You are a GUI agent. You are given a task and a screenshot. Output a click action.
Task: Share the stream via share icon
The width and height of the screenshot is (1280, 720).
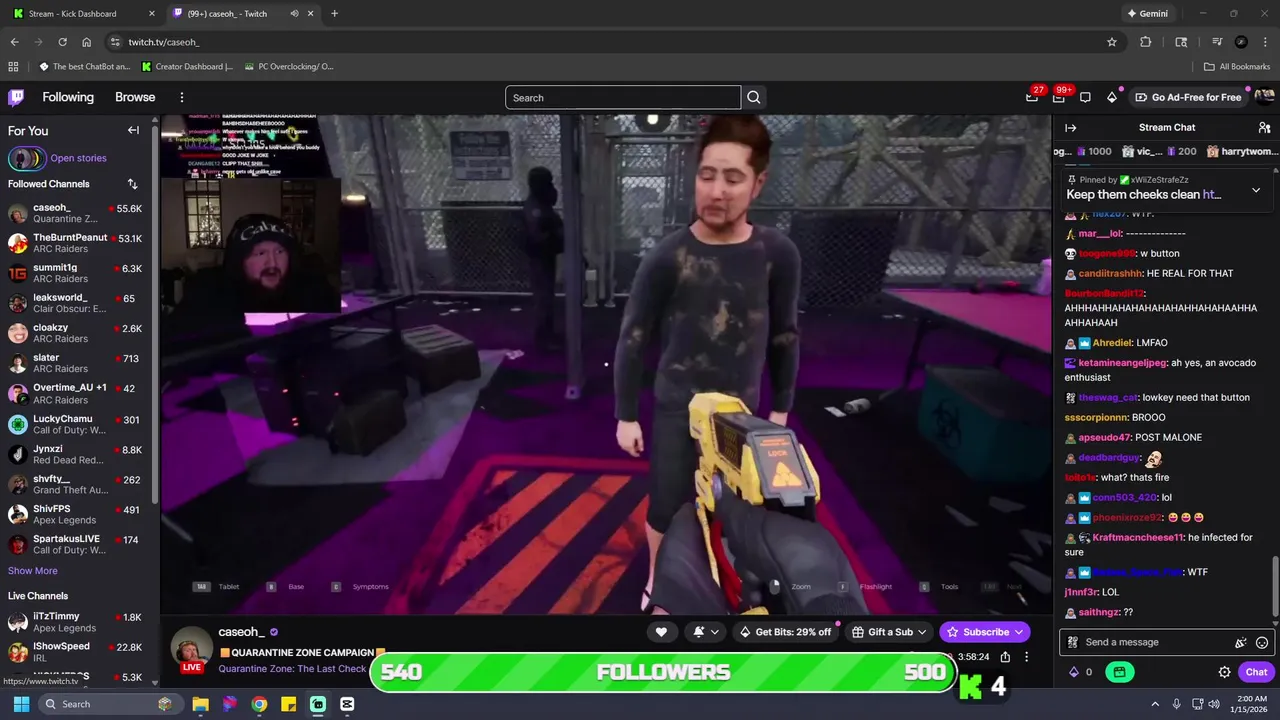click(x=1005, y=657)
